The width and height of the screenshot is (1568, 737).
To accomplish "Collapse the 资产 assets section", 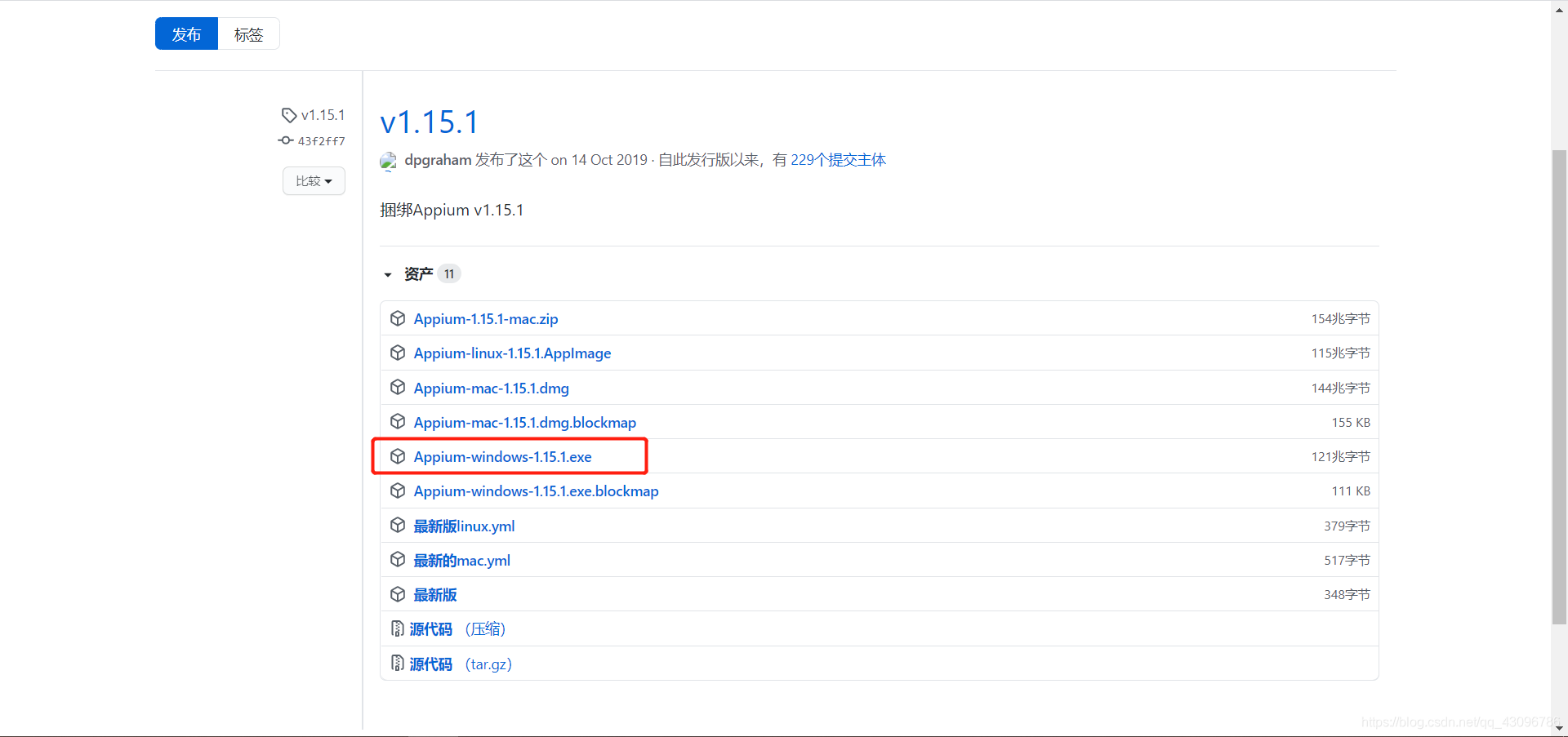I will [x=388, y=274].
